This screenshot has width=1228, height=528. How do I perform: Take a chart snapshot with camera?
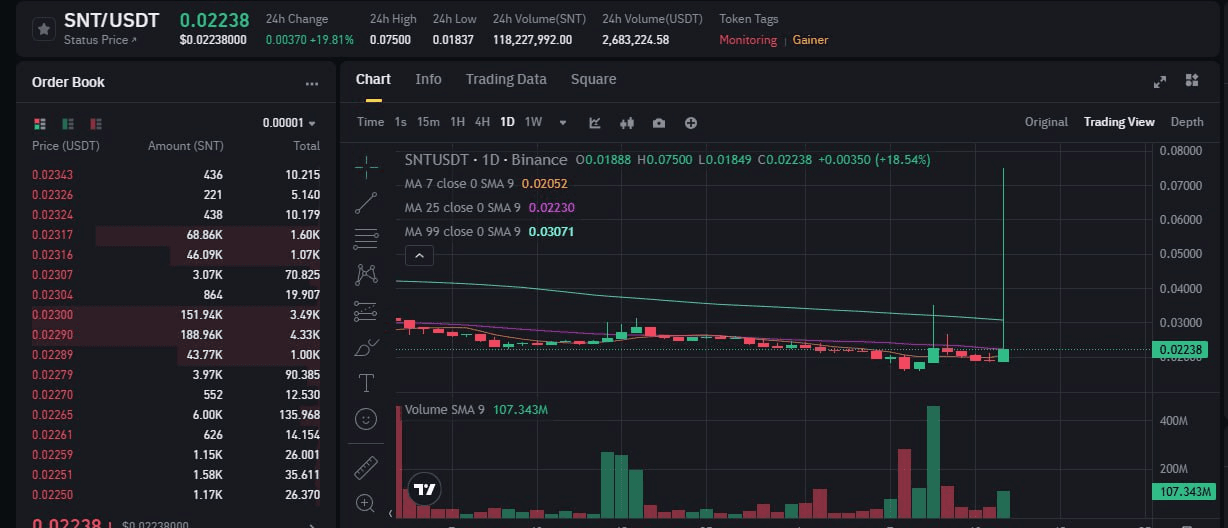click(659, 122)
